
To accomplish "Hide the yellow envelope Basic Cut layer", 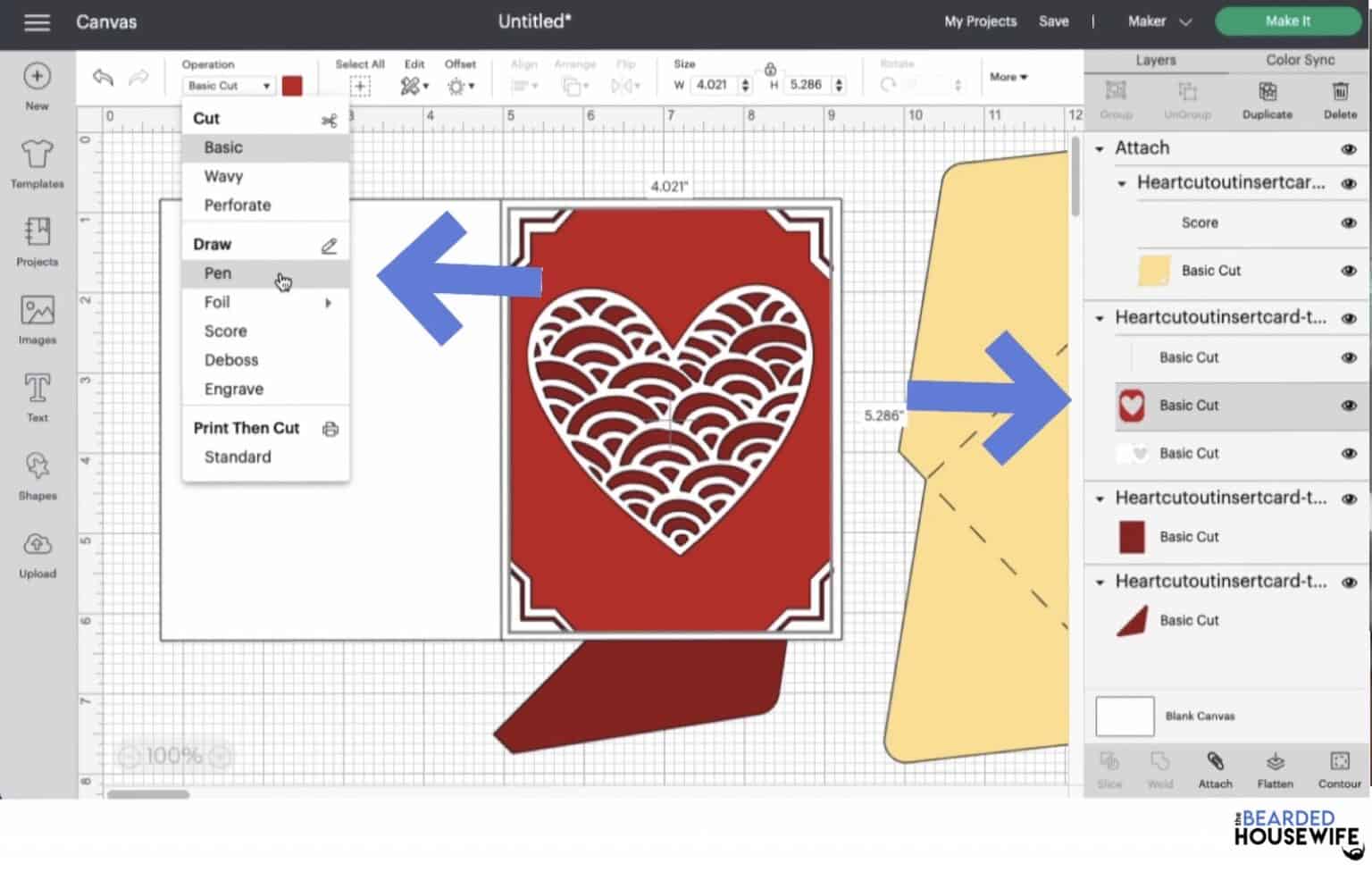I will click(x=1349, y=270).
